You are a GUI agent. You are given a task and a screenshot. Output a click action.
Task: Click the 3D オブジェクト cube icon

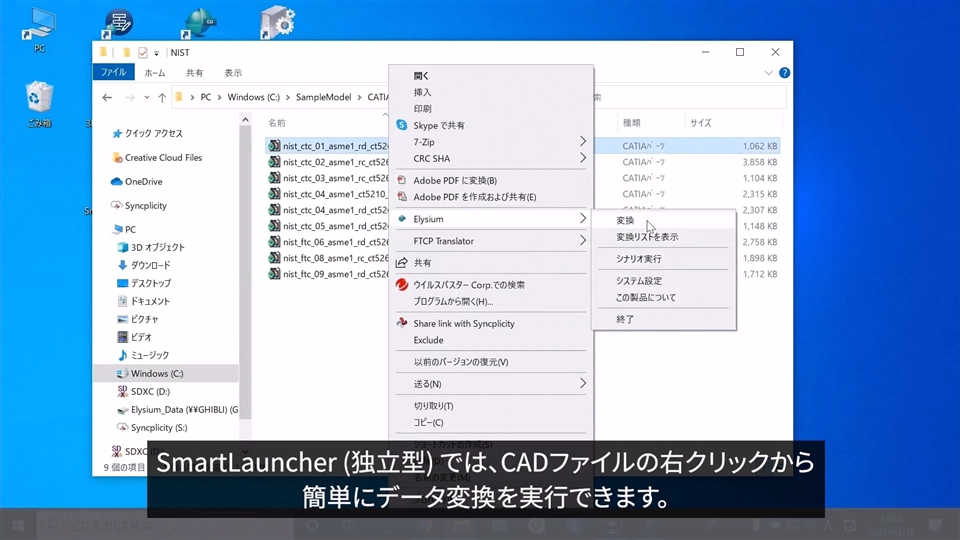122,247
